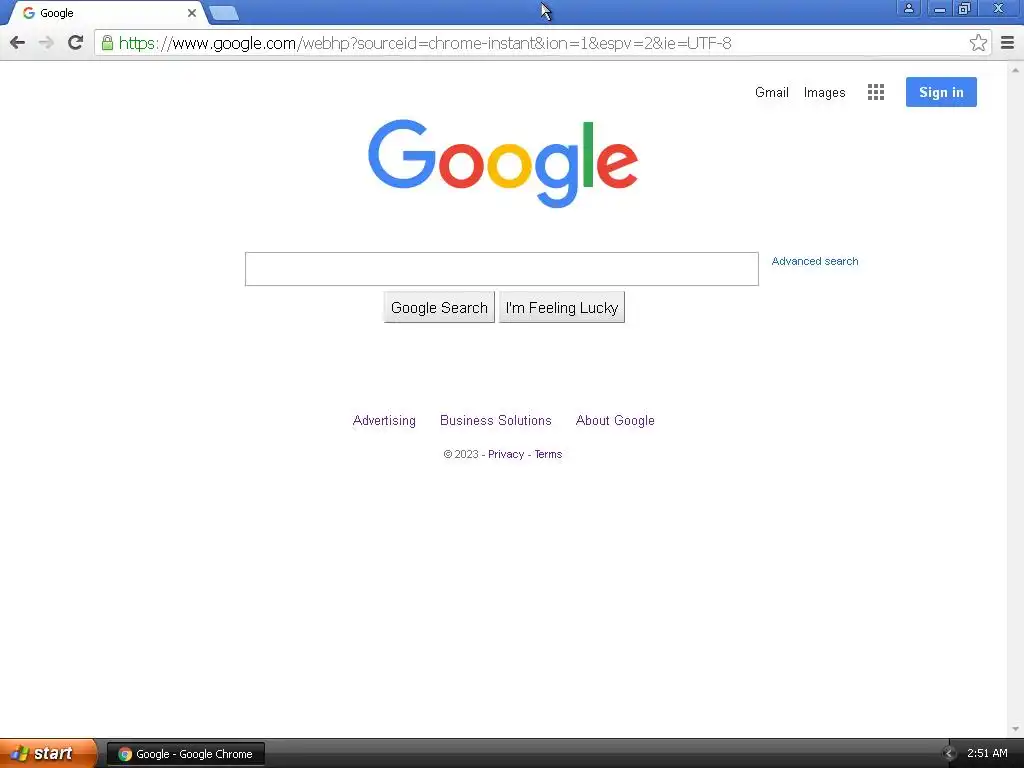The width and height of the screenshot is (1024, 768).
Task: Click the Google logo
Action: (x=503, y=163)
